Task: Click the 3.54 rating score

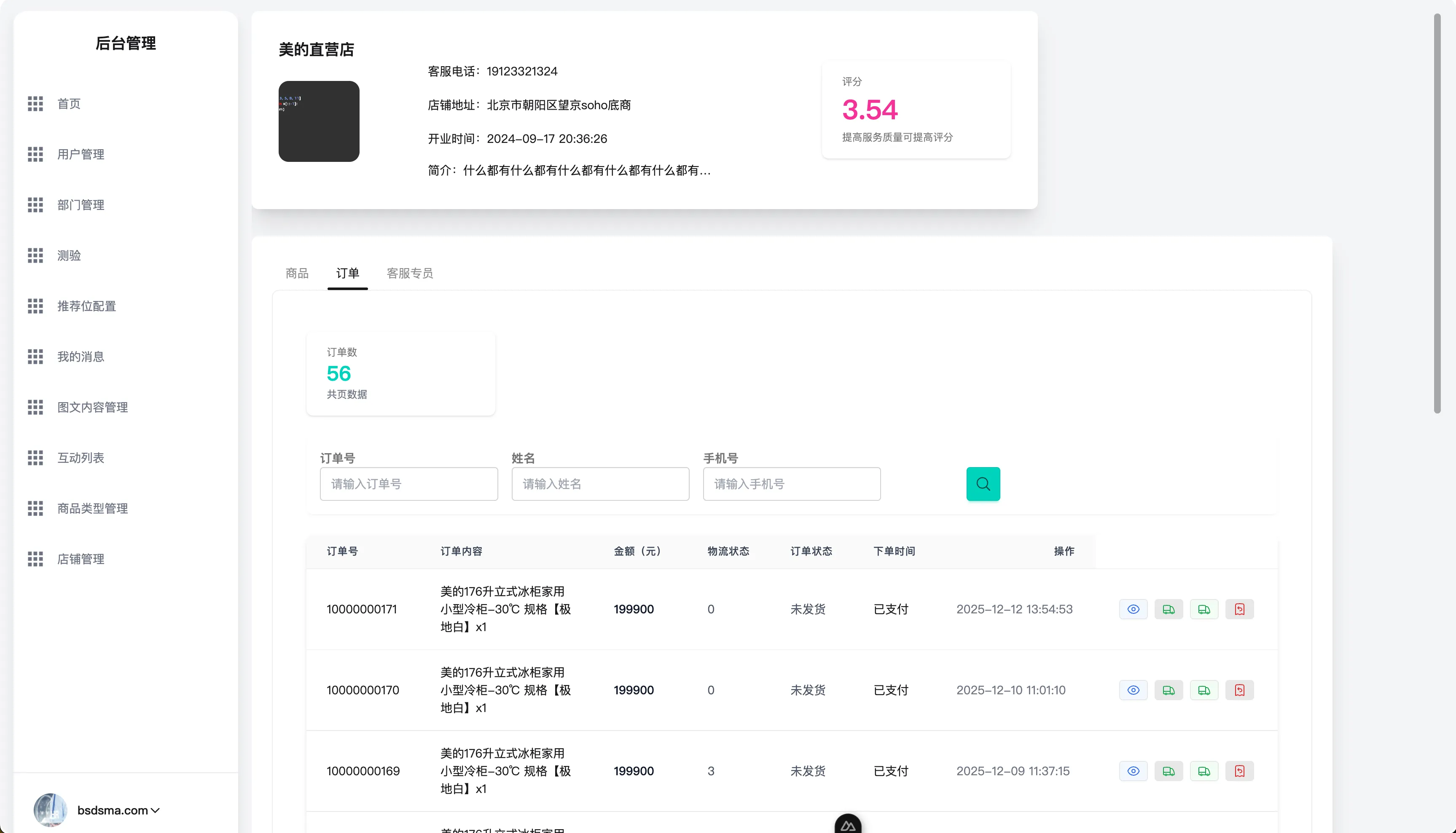Action: (x=869, y=109)
